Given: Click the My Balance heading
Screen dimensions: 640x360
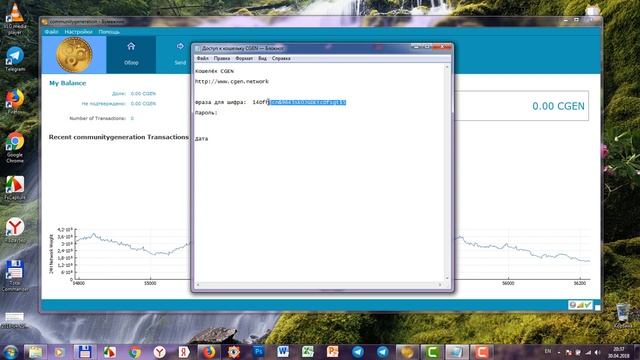Looking at the screenshot, I should (68, 83).
